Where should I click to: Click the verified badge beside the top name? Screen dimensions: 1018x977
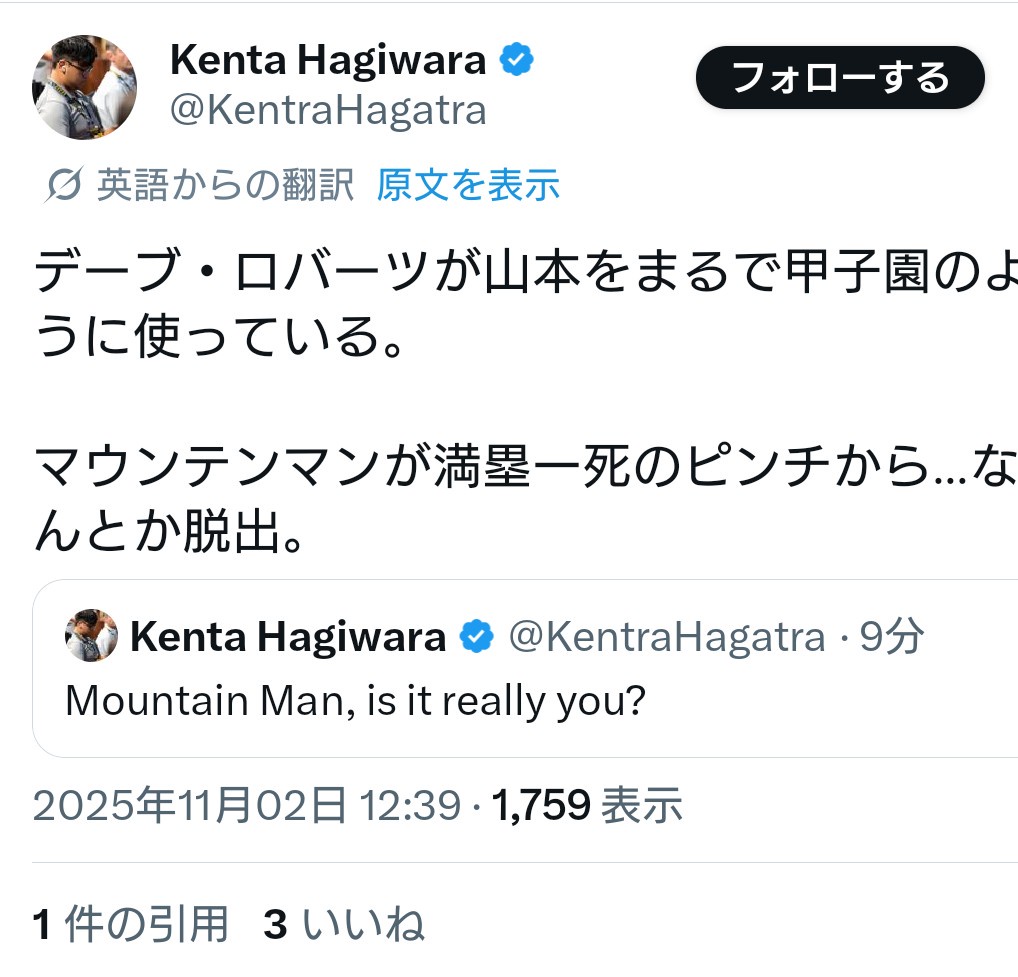tap(517, 61)
